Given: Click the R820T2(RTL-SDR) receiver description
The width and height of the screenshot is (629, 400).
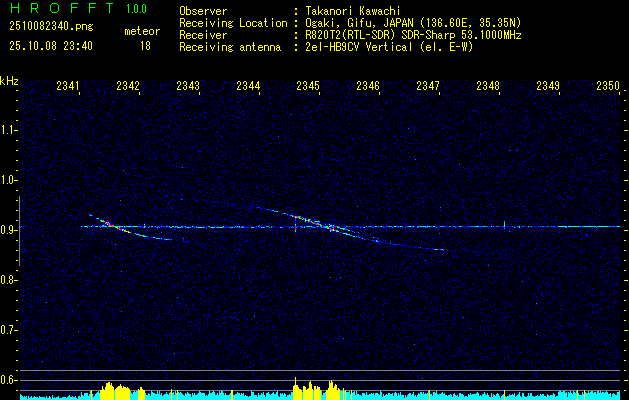Looking at the screenshot, I should tap(413, 35).
